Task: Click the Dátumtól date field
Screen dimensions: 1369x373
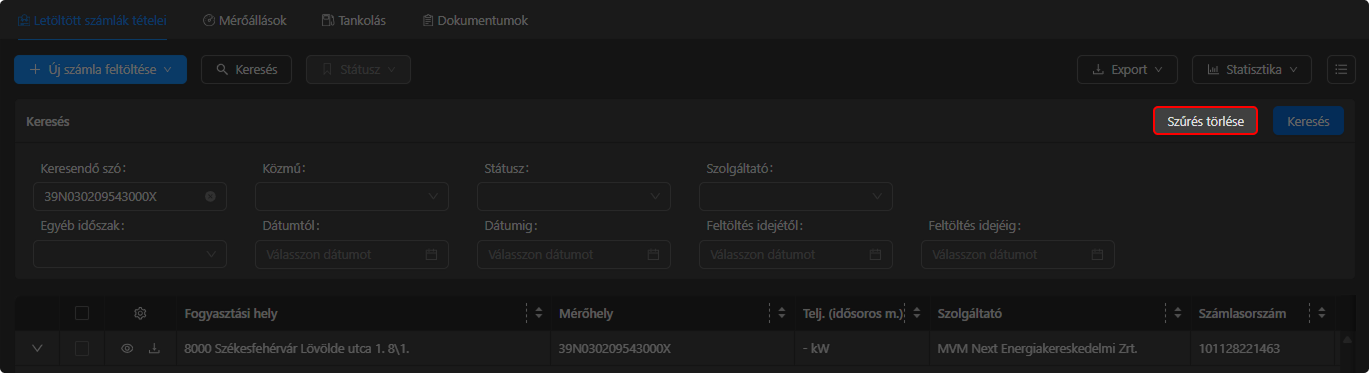Action: pyautogui.click(x=352, y=255)
